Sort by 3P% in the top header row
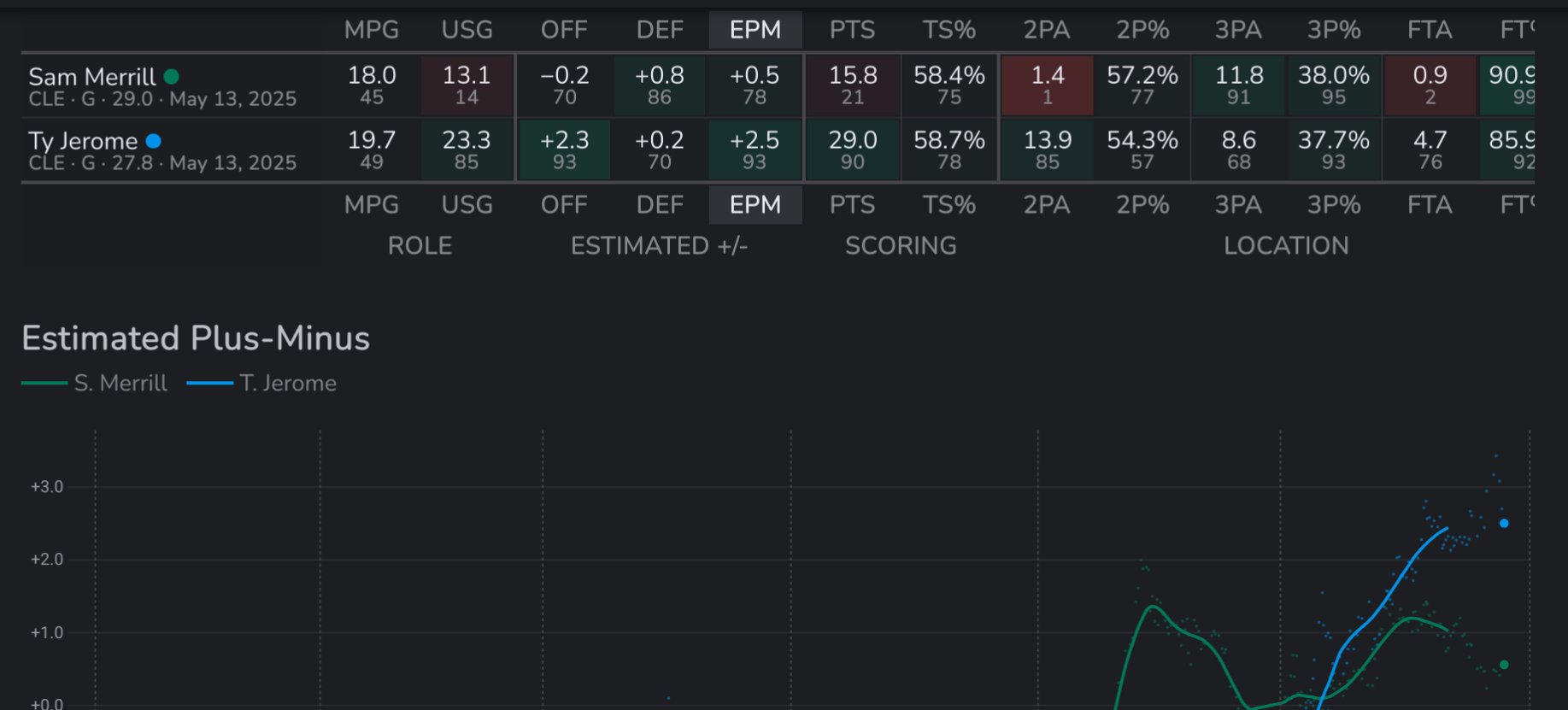1568x710 pixels. pyautogui.click(x=1334, y=31)
